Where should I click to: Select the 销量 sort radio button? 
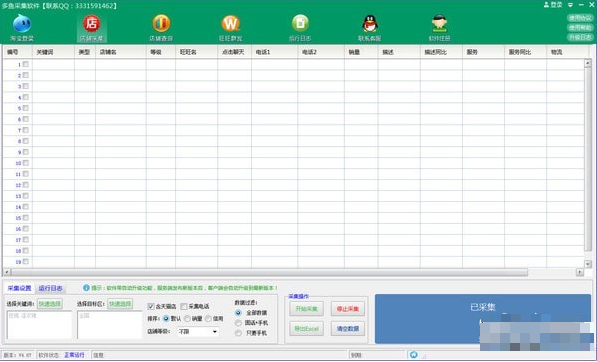click(187, 318)
